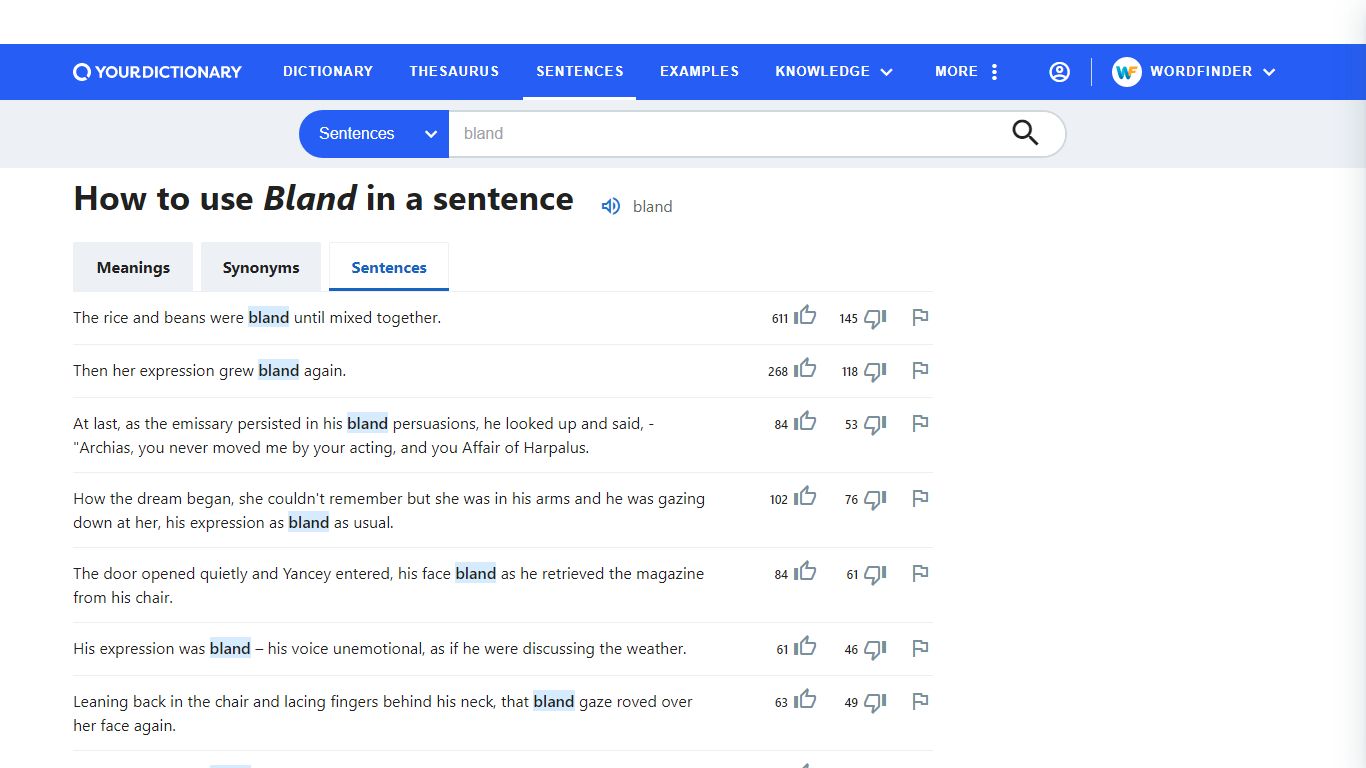Open the user account icon

point(1059,72)
